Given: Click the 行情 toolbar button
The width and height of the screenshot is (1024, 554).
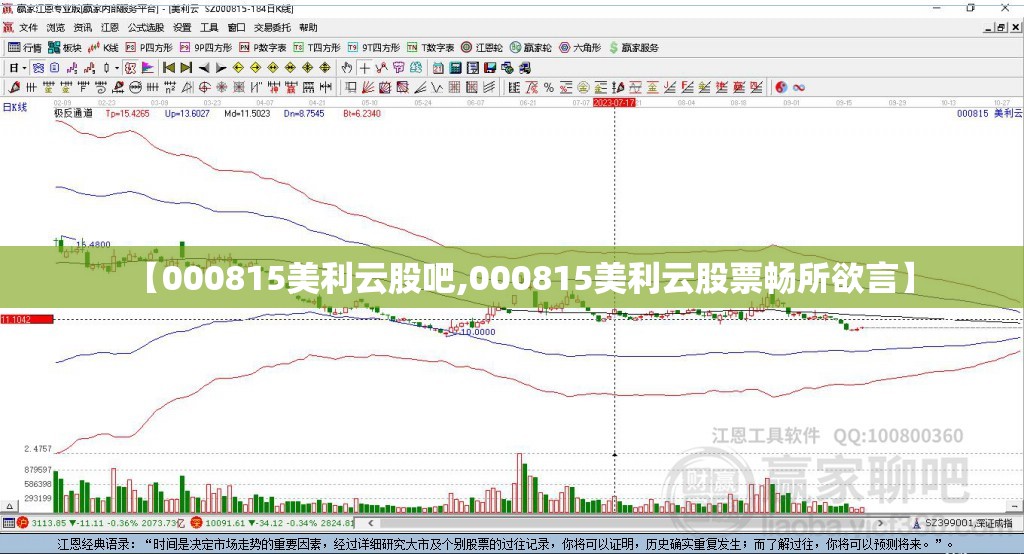Looking at the screenshot, I should [25, 48].
